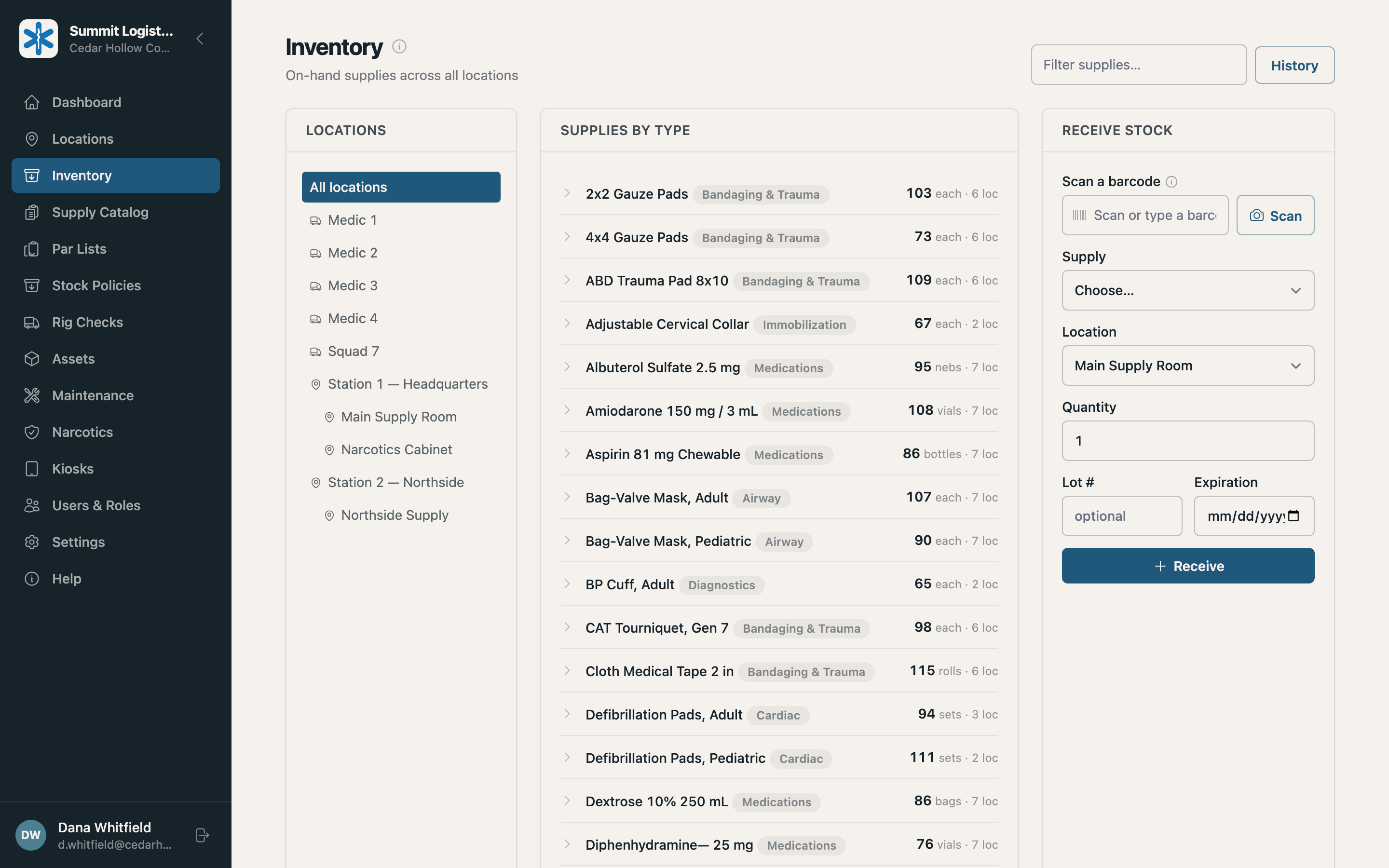Screen dimensions: 1389x868
Task: Open the Supply Choose... dropdown
Action: point(1187,290)
